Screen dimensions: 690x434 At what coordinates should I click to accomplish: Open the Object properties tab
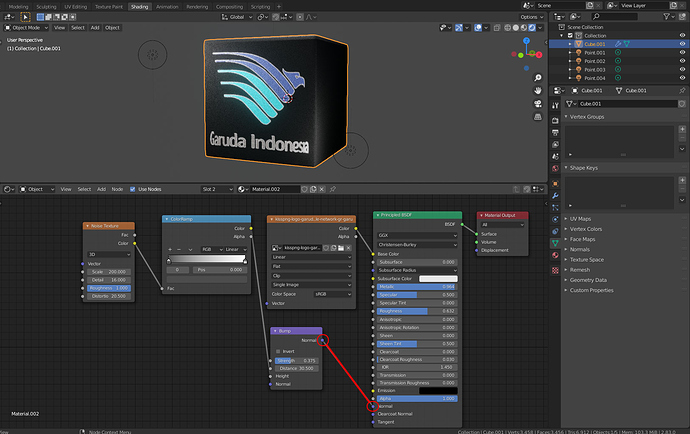[x=555, y=184]
